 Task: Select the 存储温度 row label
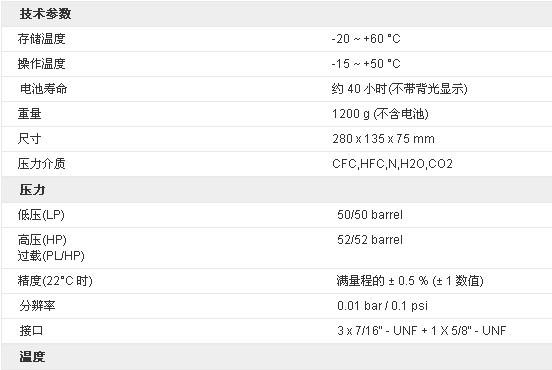[42, 39]
